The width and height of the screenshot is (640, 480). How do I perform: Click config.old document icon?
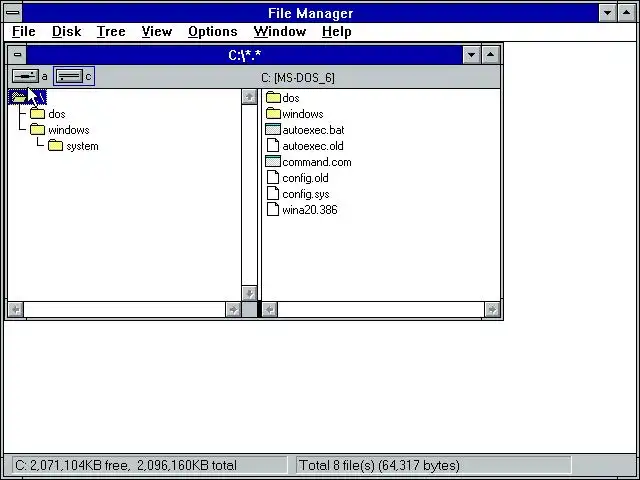coord(273,178)
